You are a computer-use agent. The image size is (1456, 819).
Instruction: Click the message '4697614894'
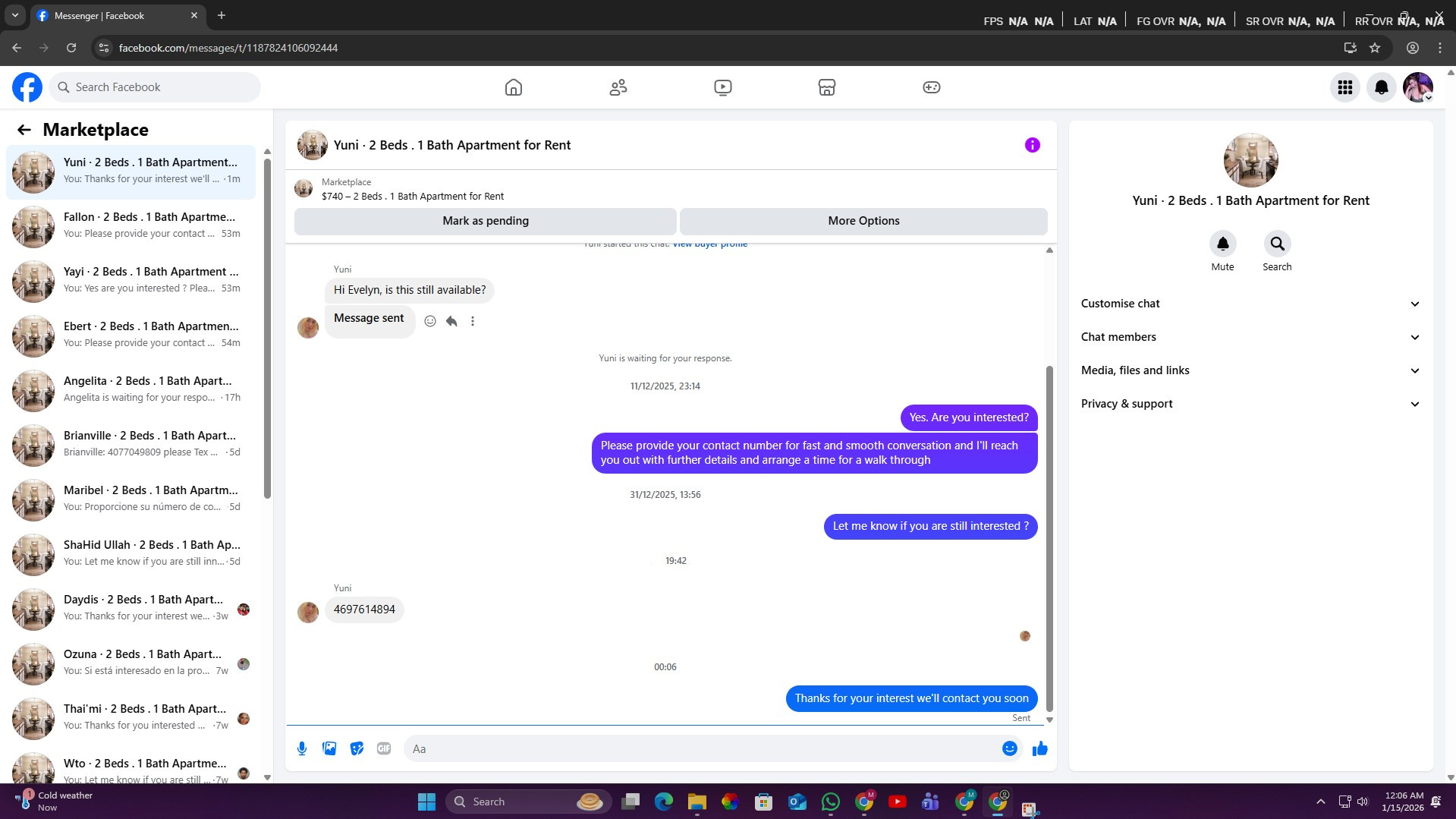(x=364, y=610)
